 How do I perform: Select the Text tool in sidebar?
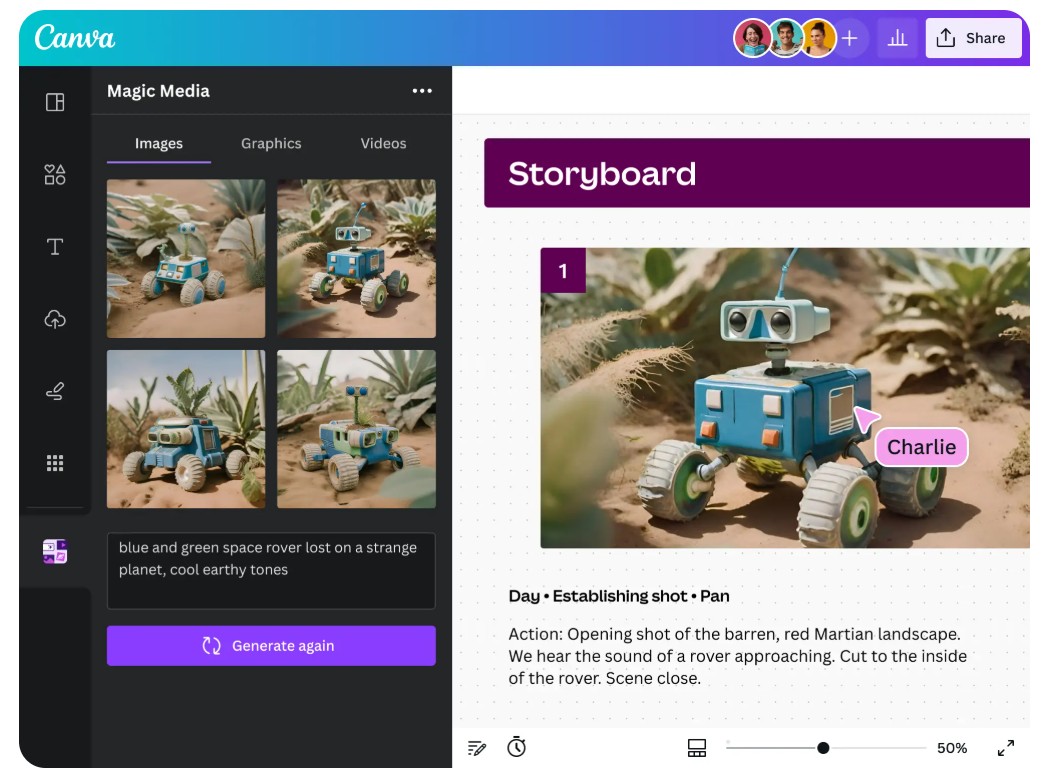pyautogui.click(x=55, y=247)
